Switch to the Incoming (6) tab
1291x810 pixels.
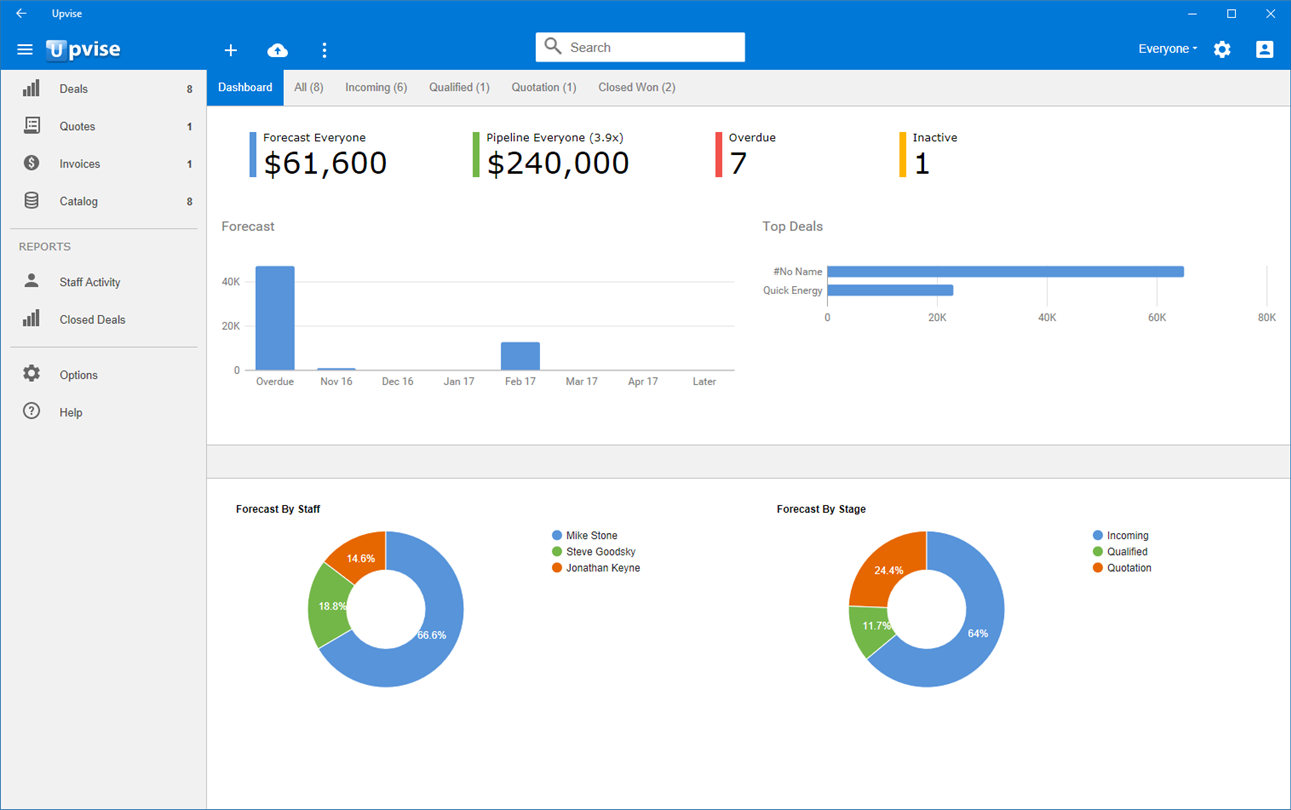(376, 88)
